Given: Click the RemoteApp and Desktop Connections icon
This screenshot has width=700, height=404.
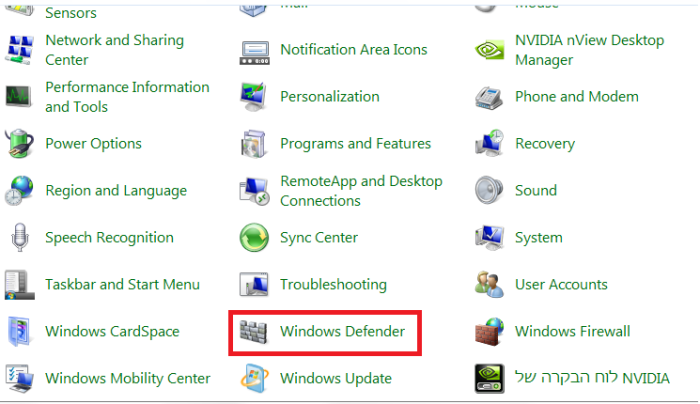Looking at the screenshot, I should coord(254,191).
